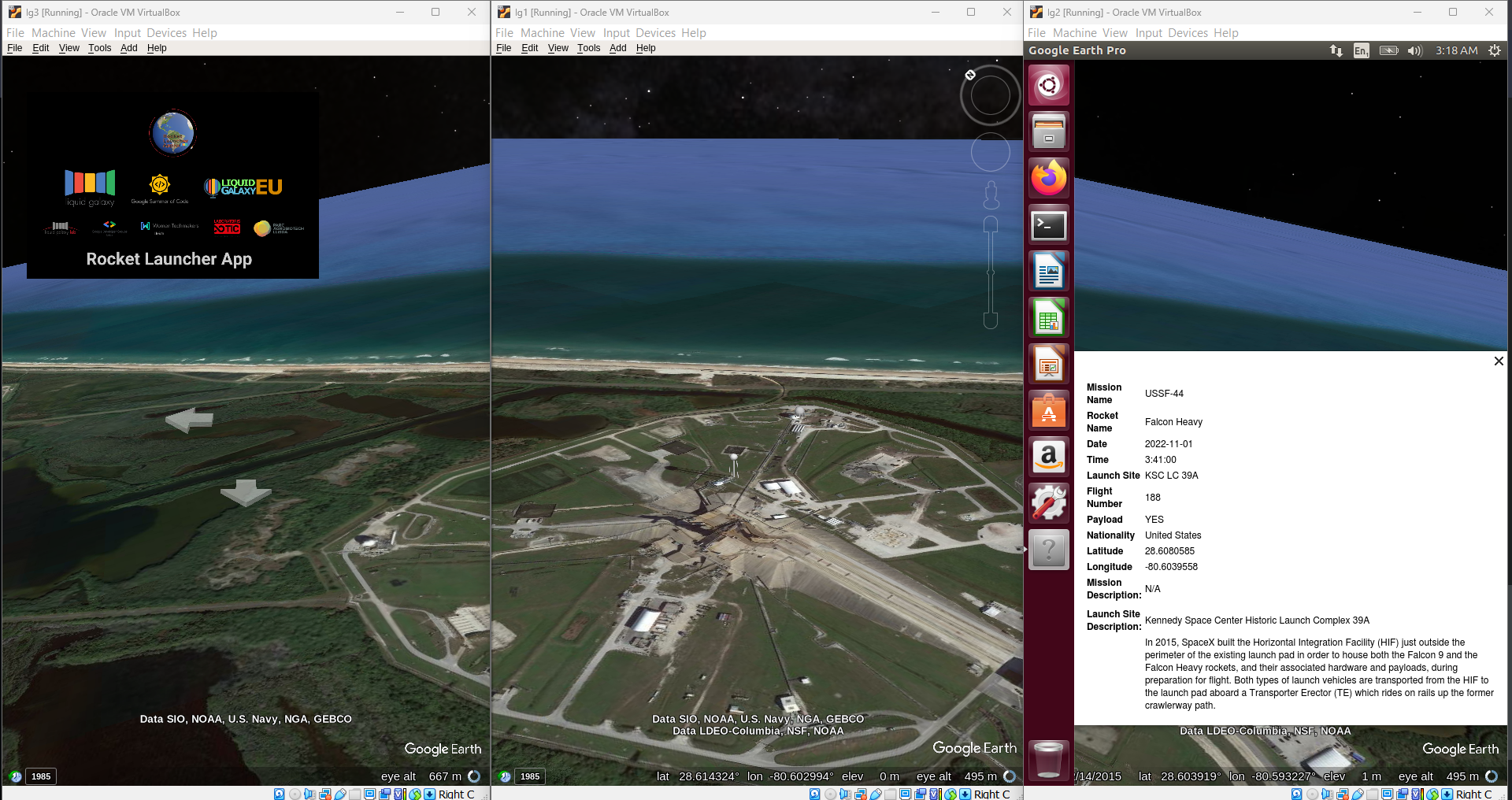Open VirtualBox View menu in lg1 window
Screen dimensions: 1512x800
coord(583,33)
